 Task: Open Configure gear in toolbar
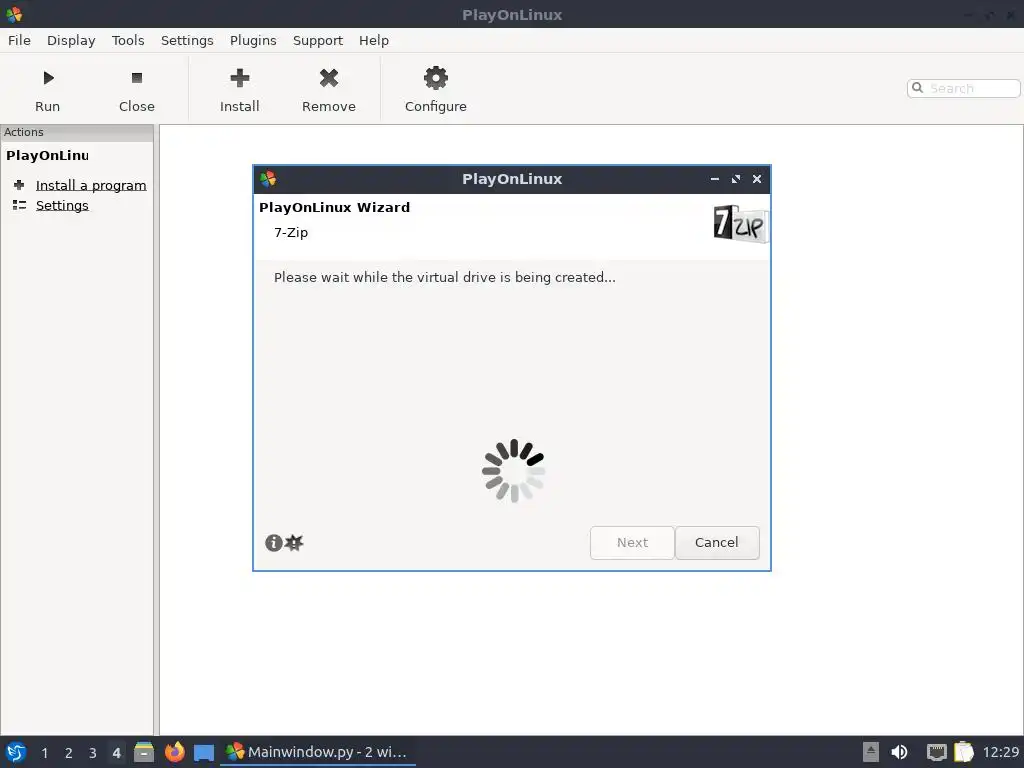(436, 78)
